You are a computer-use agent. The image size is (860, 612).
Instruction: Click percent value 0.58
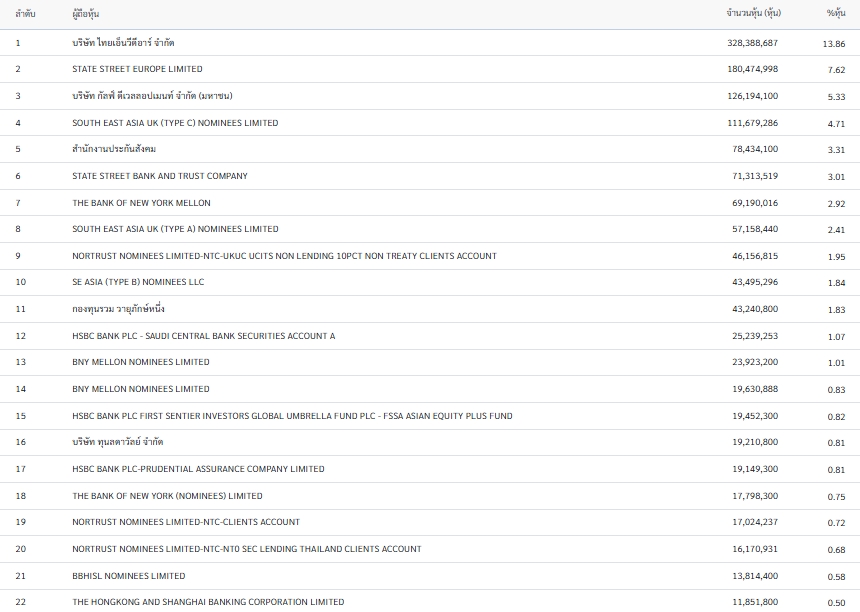[x=836, y=577]
